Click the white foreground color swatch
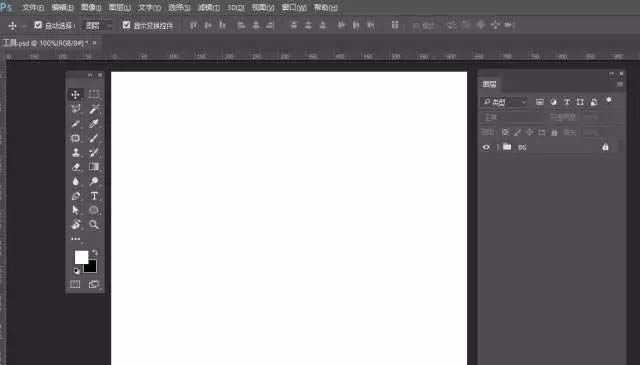The image size is (640, 365). point(81,257)
